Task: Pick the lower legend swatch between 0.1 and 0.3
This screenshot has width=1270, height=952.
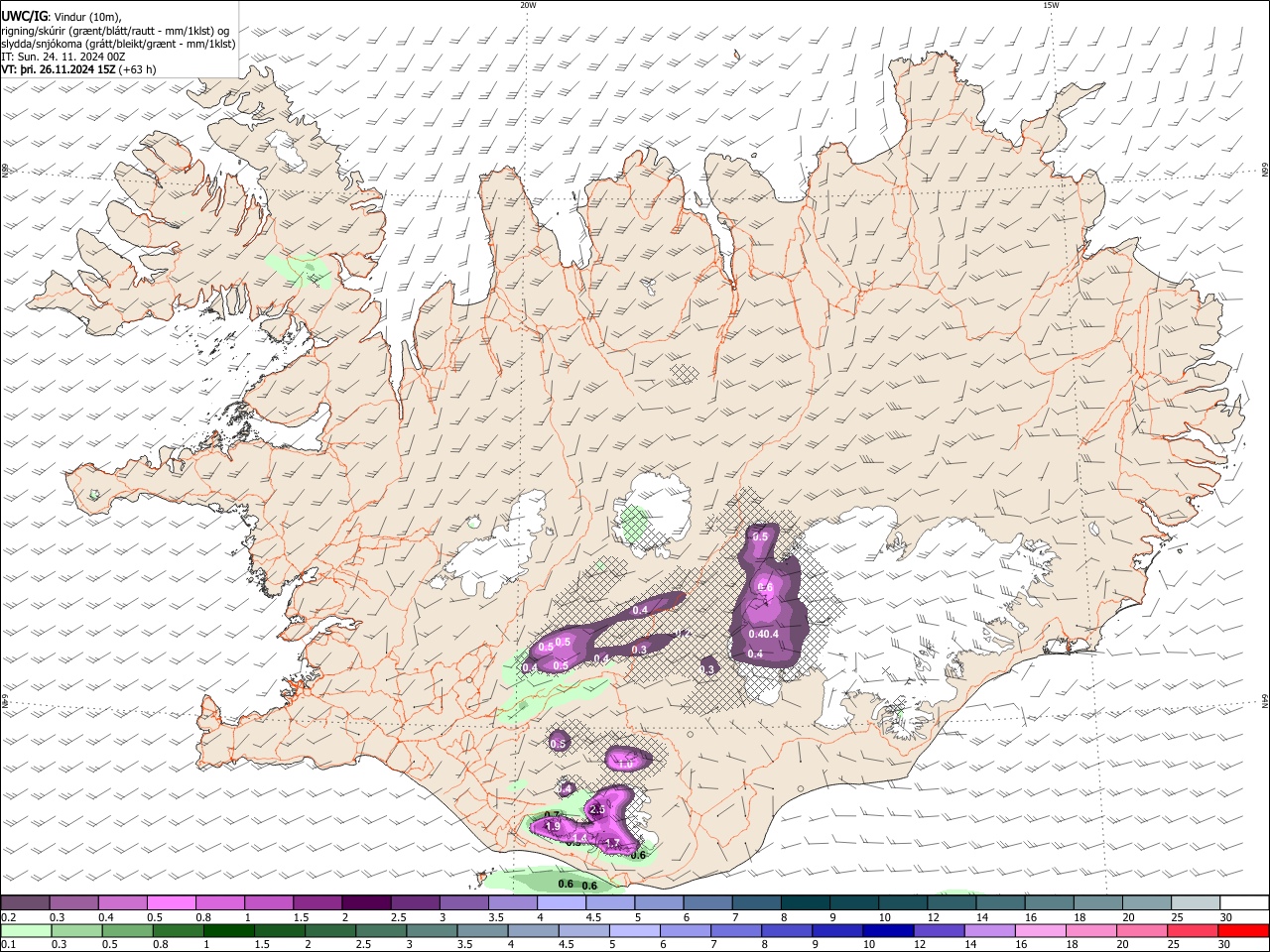Action: pos(25,931)
